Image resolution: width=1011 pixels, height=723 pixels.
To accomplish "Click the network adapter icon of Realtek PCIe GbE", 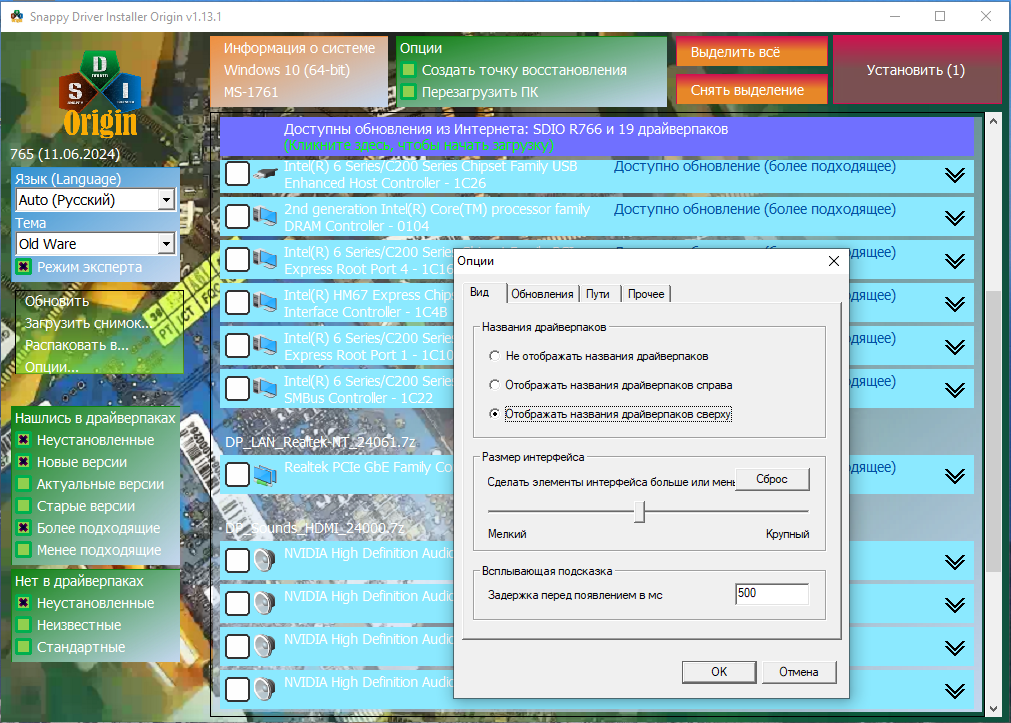I will click(264, 475).
